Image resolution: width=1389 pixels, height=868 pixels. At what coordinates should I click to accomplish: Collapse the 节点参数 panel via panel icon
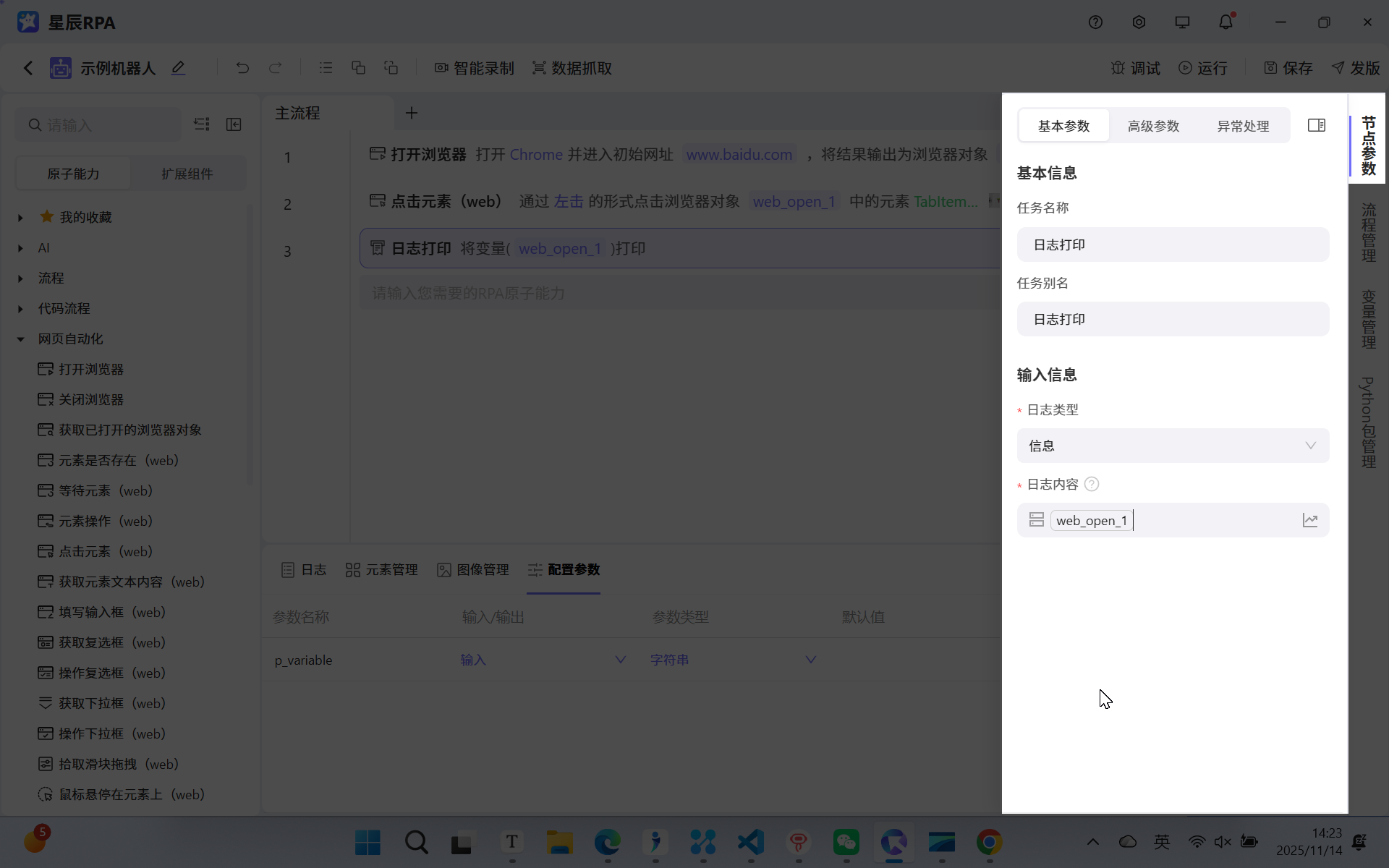point(1317,124)
